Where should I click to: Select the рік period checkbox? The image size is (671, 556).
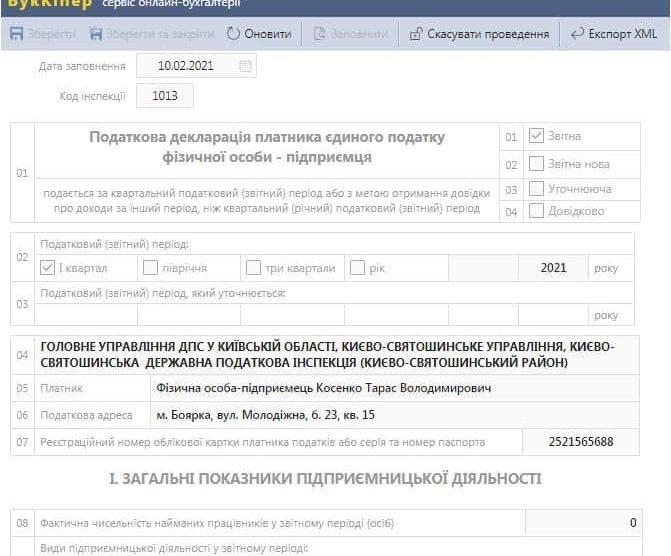357,268
